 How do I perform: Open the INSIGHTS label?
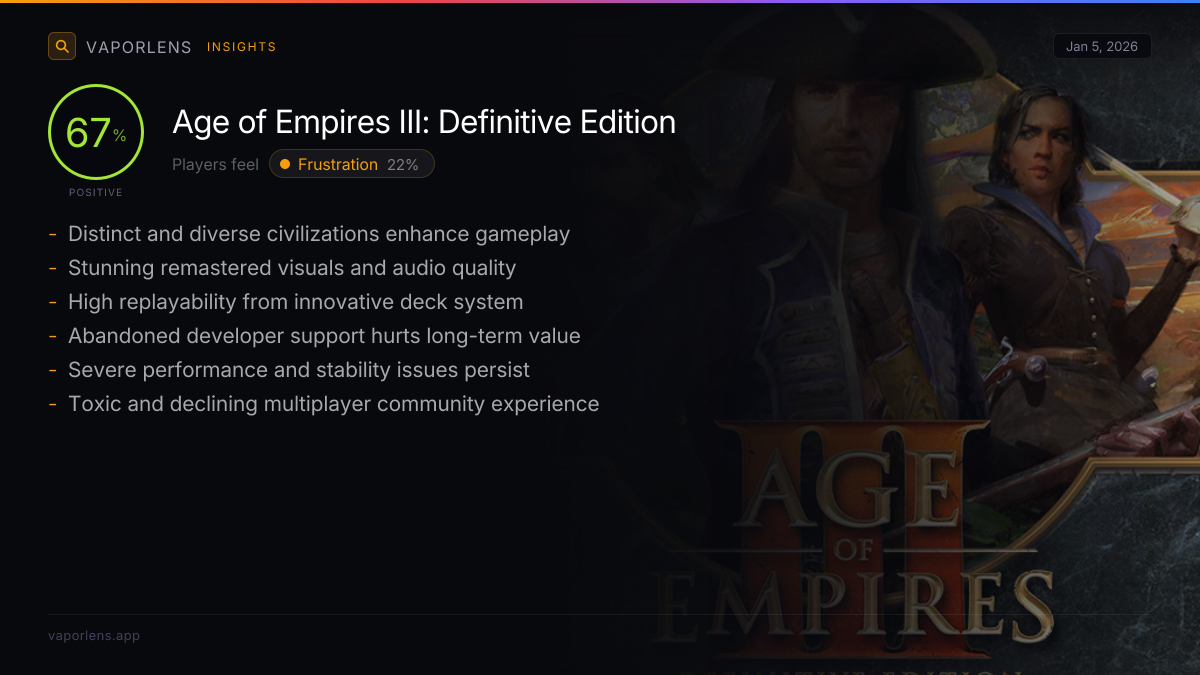coord(241,47)
